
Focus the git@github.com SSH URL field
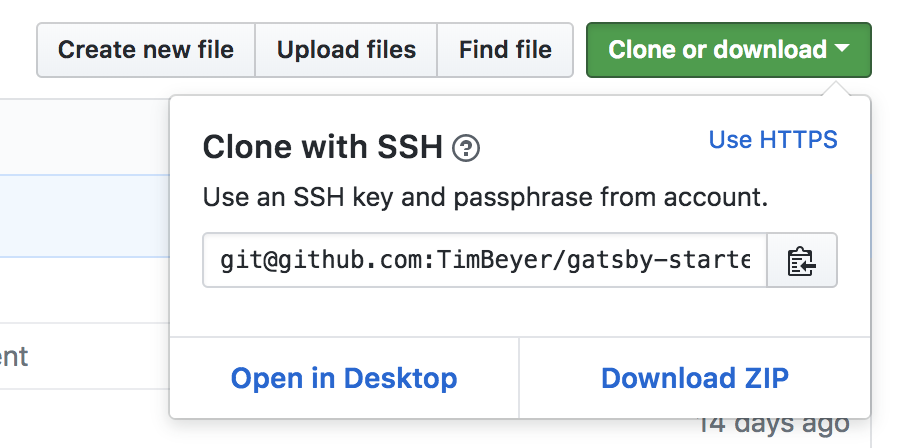[484, 260]
